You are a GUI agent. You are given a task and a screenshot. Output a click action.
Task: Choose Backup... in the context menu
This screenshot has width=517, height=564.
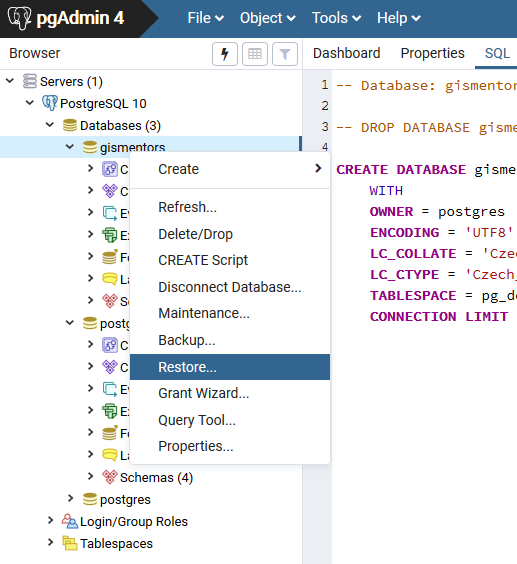pyautogui.click(x=230, y=340)
